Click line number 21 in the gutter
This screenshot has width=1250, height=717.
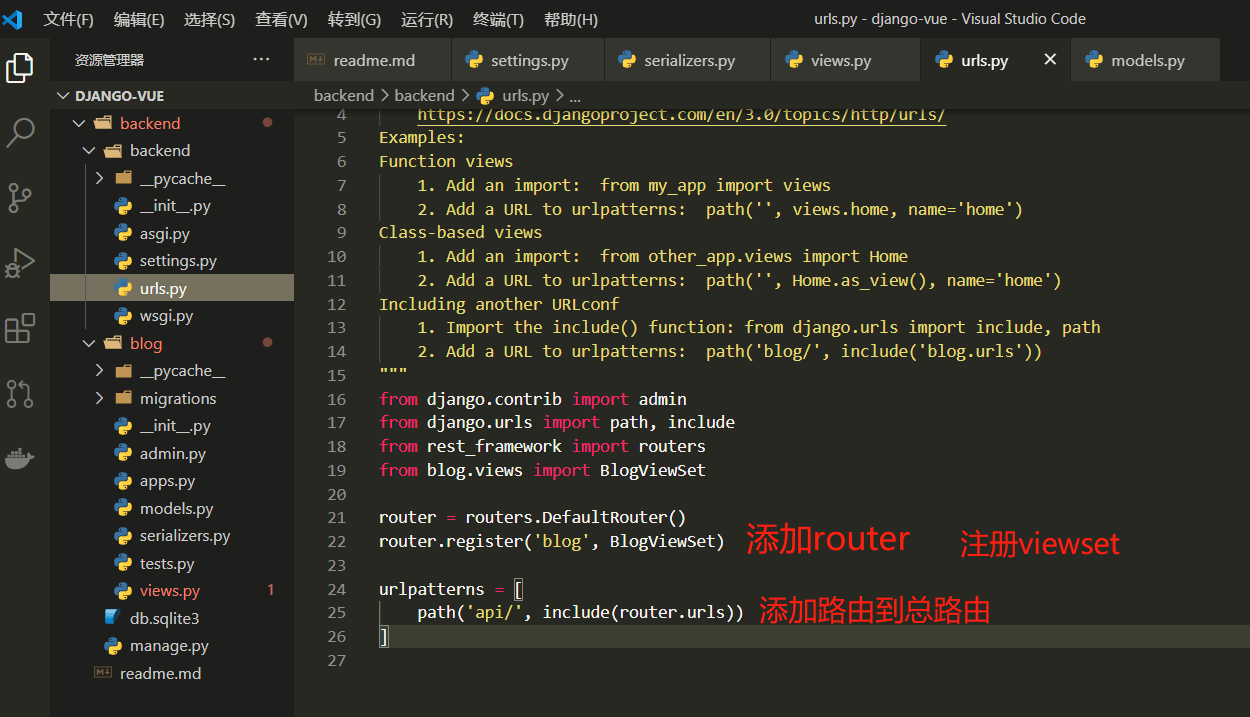pos(336,517)
